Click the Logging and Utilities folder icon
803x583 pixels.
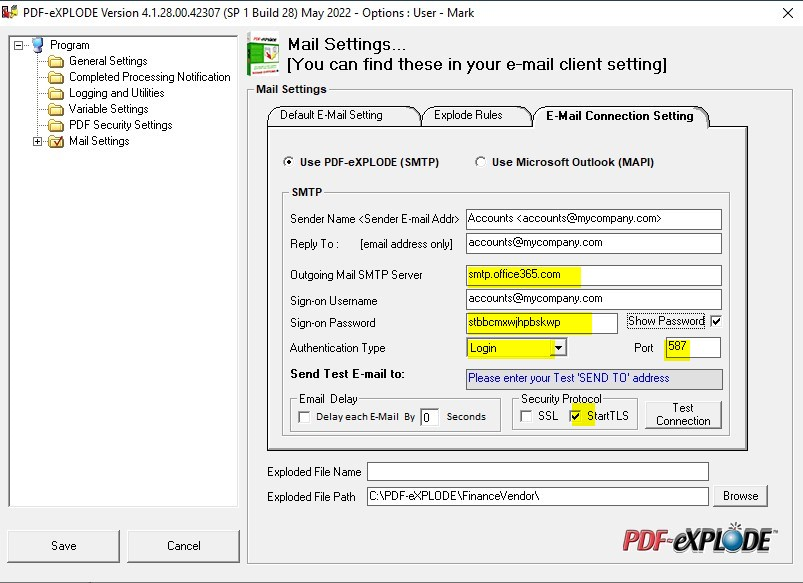pos(56,93)
